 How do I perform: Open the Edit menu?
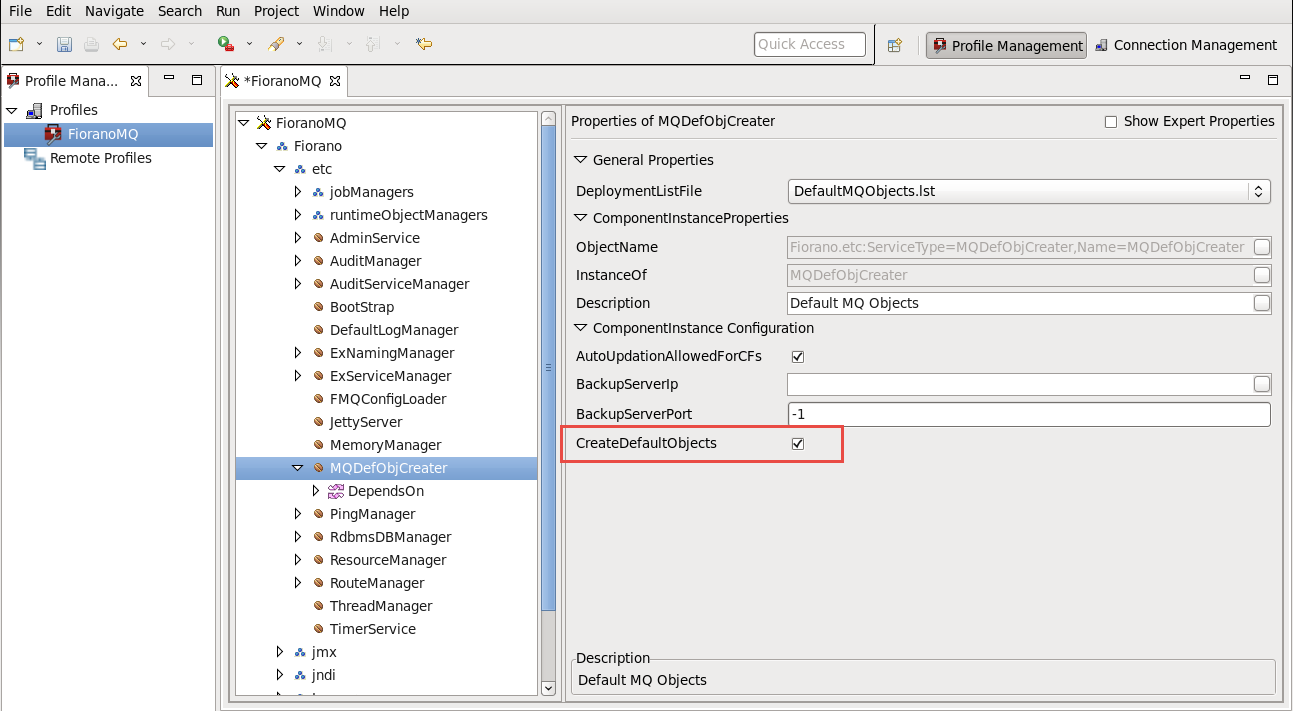click(x=58, y=11)
